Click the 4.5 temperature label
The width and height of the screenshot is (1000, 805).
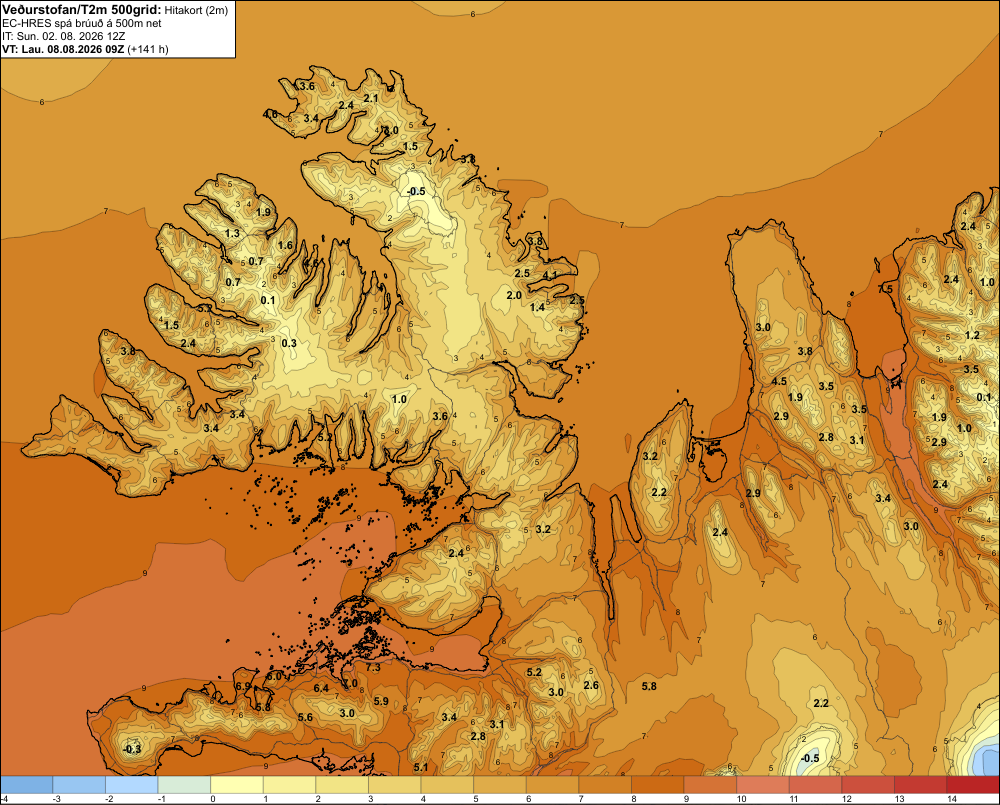(x=779, y=381)
